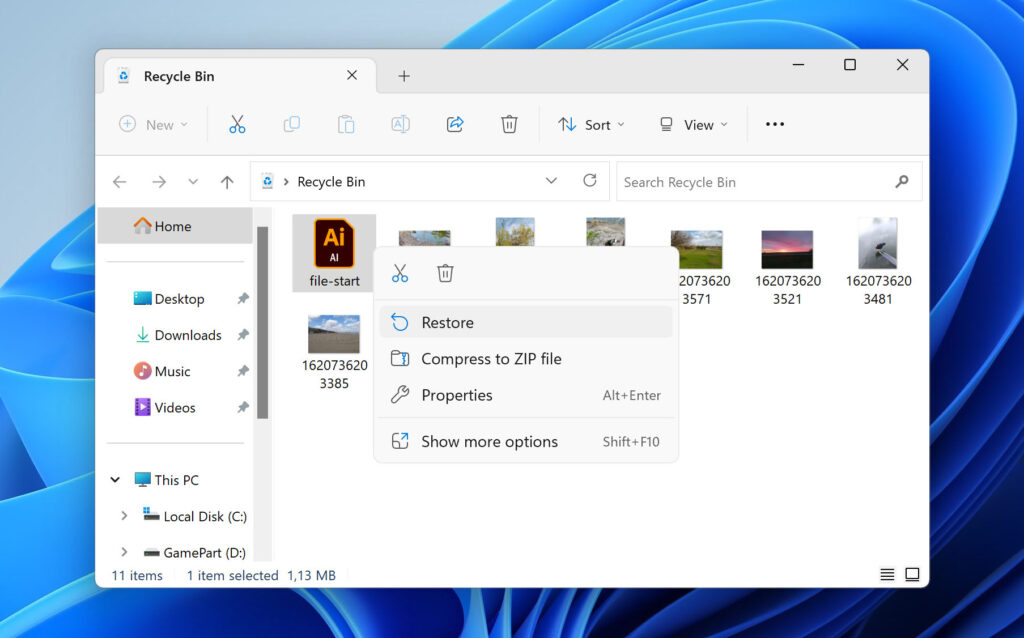This screenshot has width=1024, height=638.
Task: Unpin Downloads using its pin toggle
Action: (x=242, y=335)
